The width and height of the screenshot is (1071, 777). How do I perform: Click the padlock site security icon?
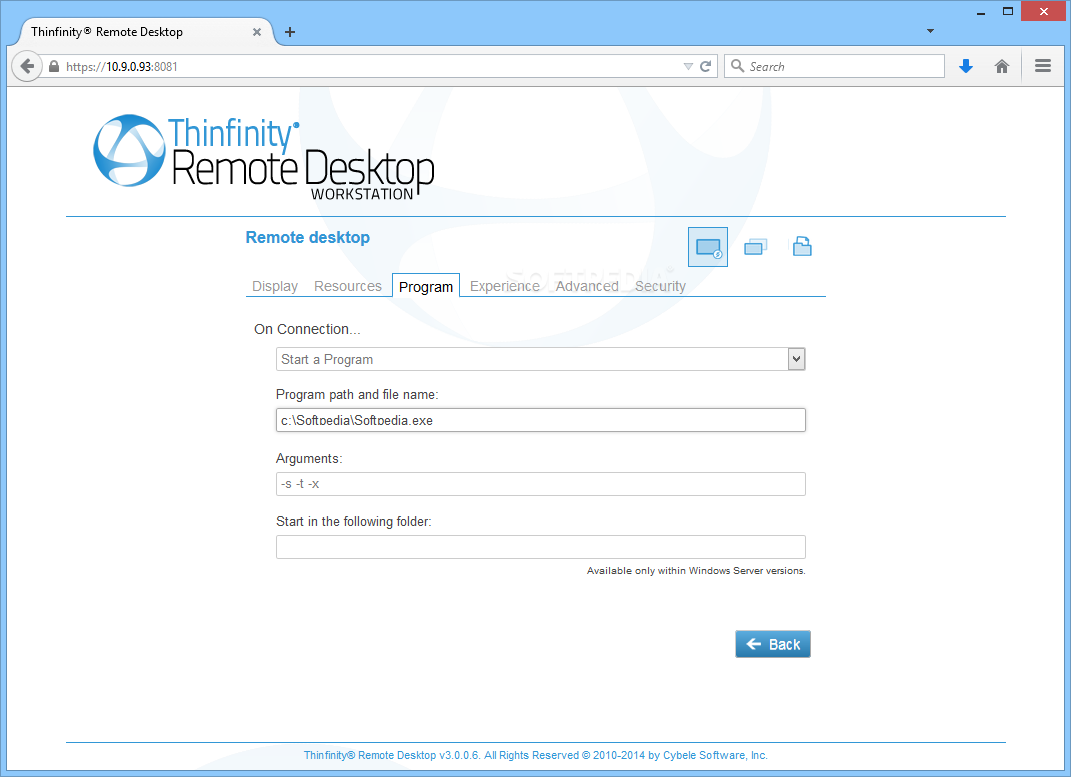tap(54, 66)
